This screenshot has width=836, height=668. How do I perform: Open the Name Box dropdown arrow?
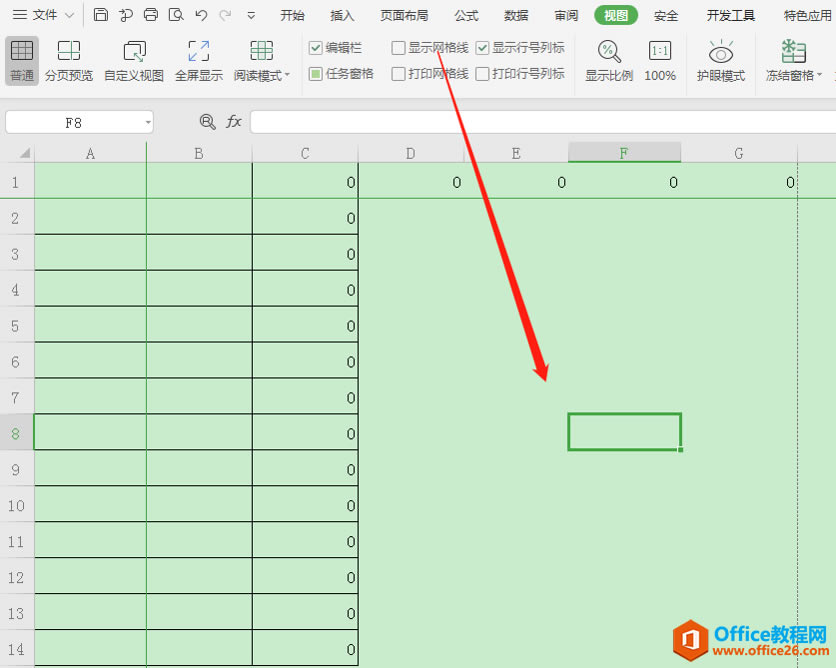148,123
